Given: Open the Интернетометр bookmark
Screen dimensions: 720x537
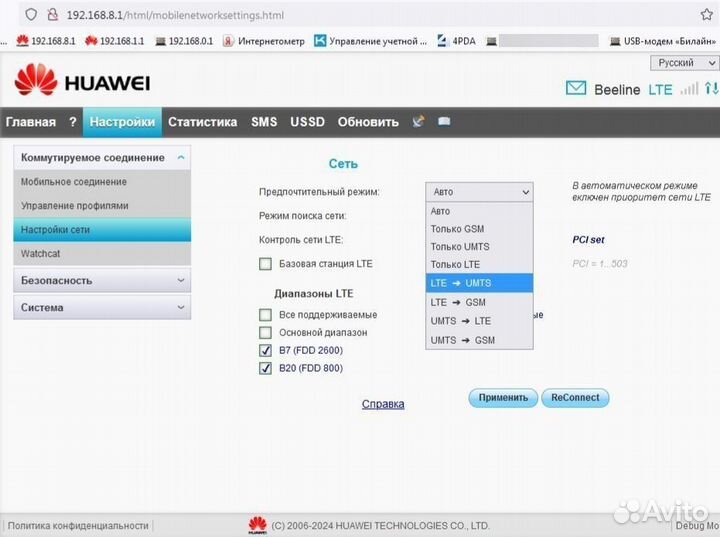Looking at the screenshot, I should [263, 41].
